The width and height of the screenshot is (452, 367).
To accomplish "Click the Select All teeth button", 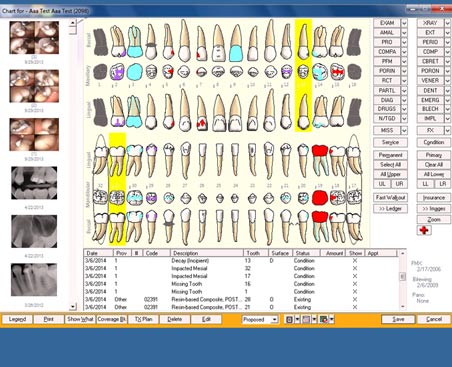I will (x=390, y=165).
